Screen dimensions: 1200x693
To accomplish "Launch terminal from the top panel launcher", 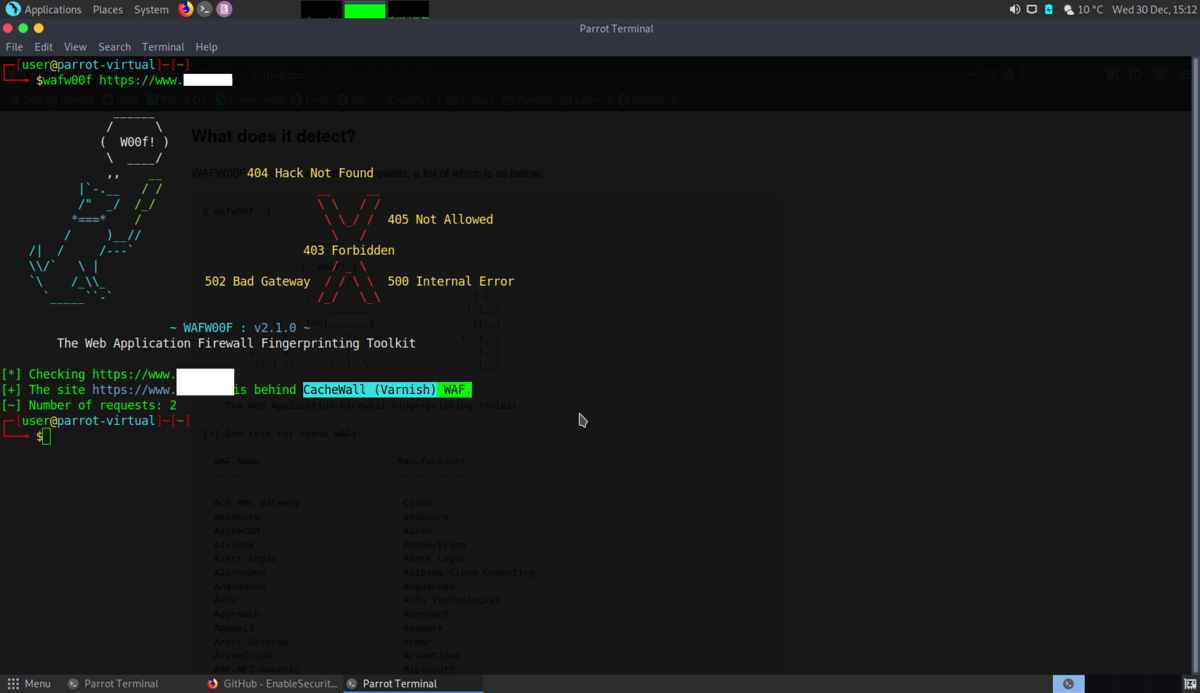I will (x=205, y=9).
